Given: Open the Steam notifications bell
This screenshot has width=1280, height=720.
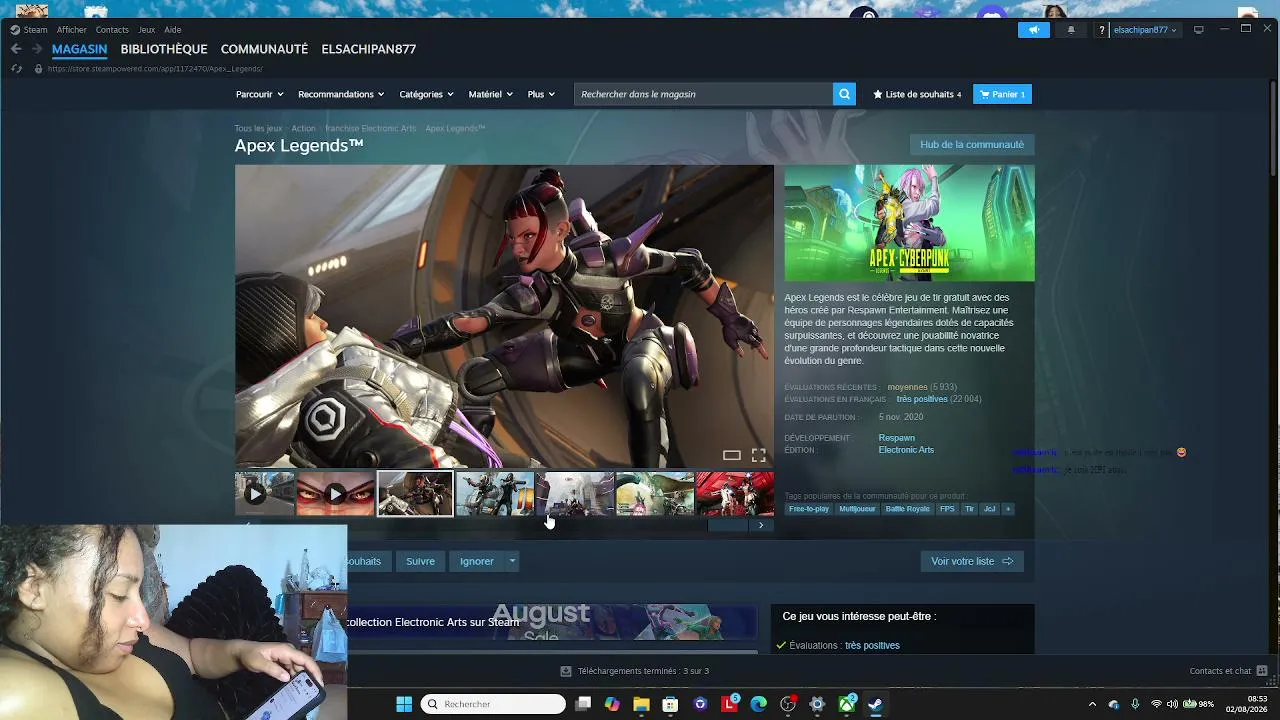Looking at the screenshot, I should click(x=1071, y=30).
